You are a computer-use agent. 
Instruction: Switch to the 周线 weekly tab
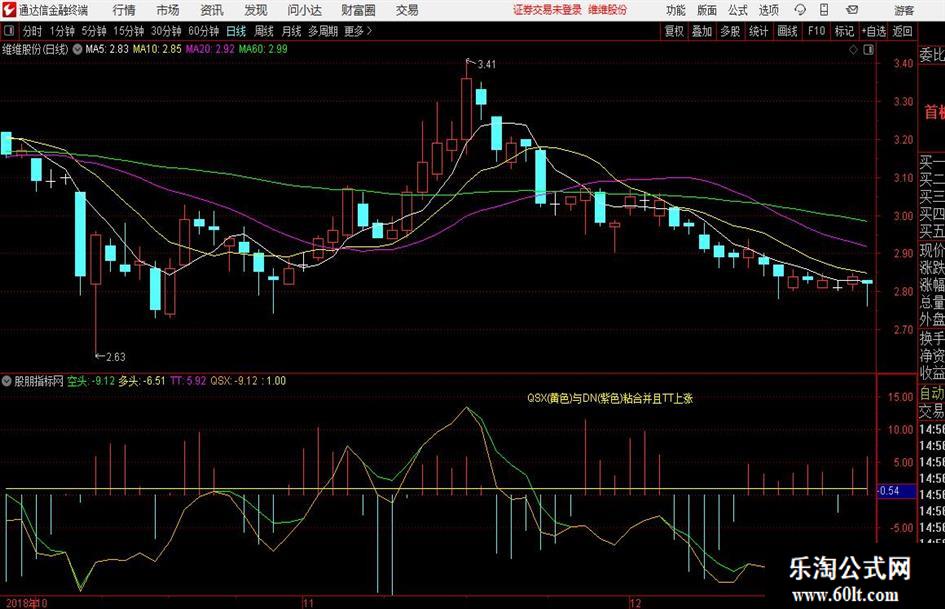pos(264,31)
